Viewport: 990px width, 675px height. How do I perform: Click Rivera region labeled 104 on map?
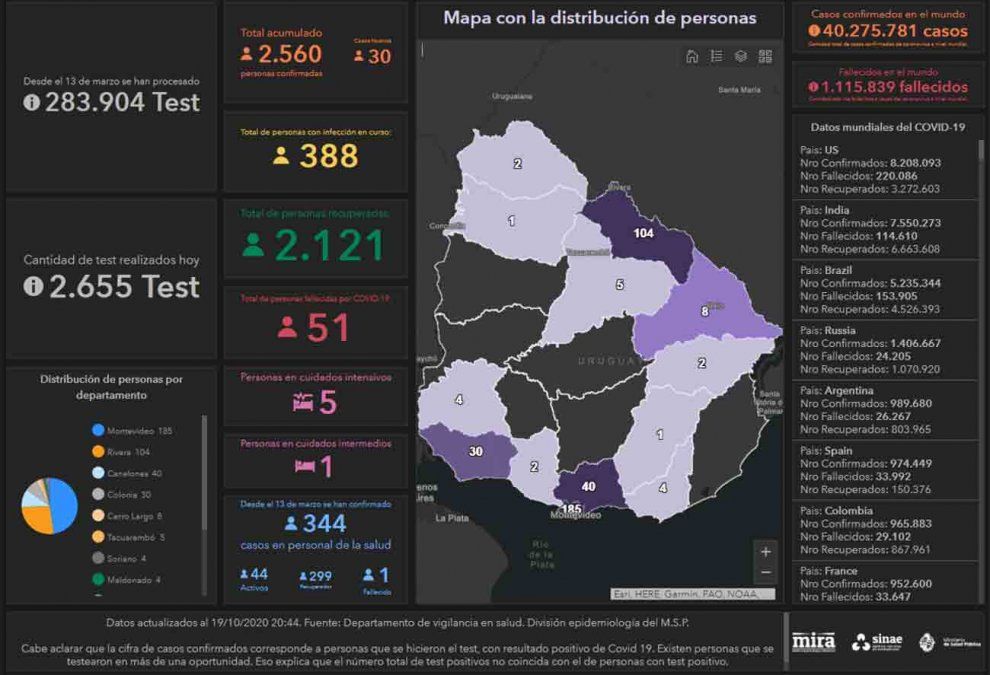tap(643, 232)
